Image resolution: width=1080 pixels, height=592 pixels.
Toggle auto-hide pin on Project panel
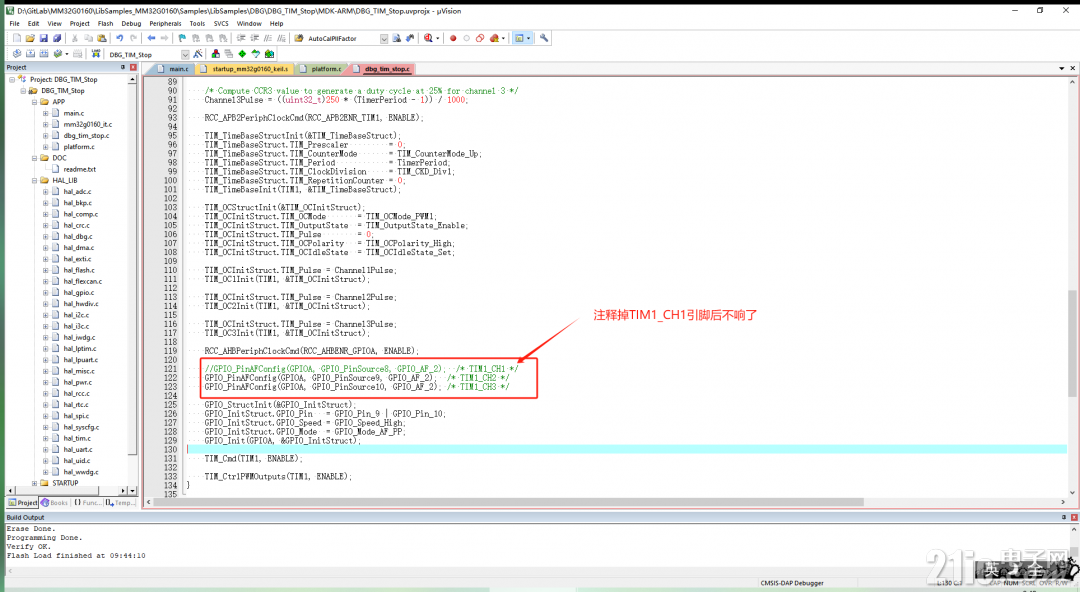(123, 67)
